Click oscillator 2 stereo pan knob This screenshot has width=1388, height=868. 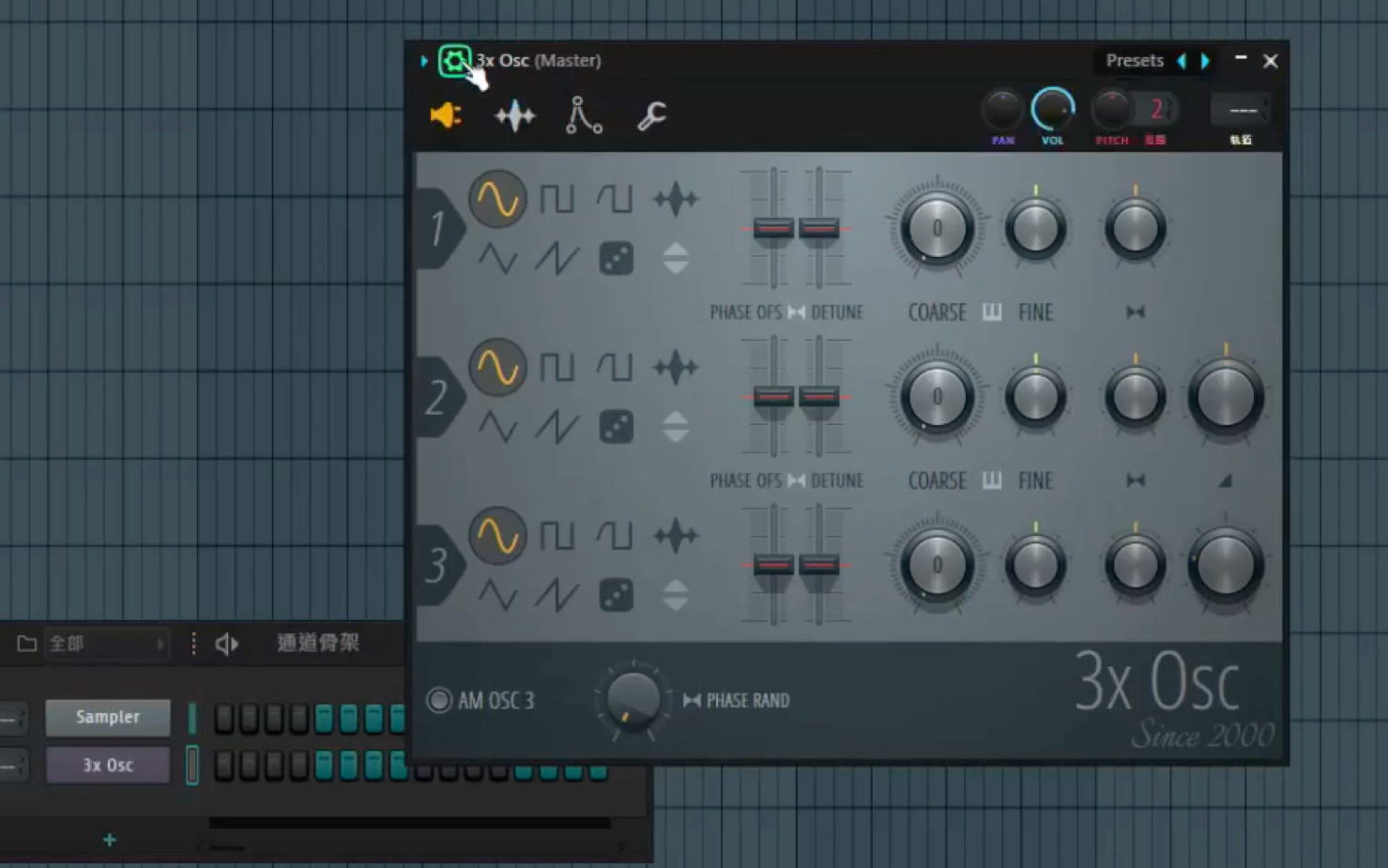coord(1135,397)
